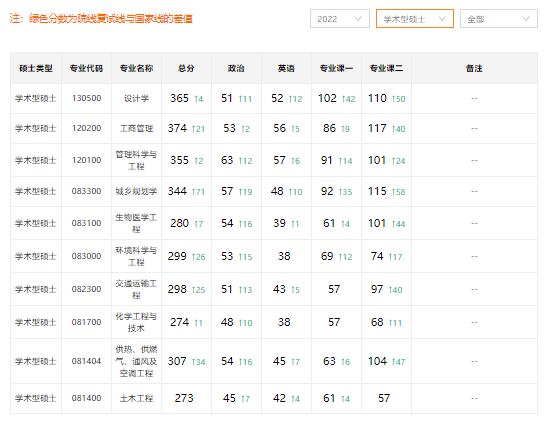
Task: Click the 政治 column header
Action: [236, 68]
